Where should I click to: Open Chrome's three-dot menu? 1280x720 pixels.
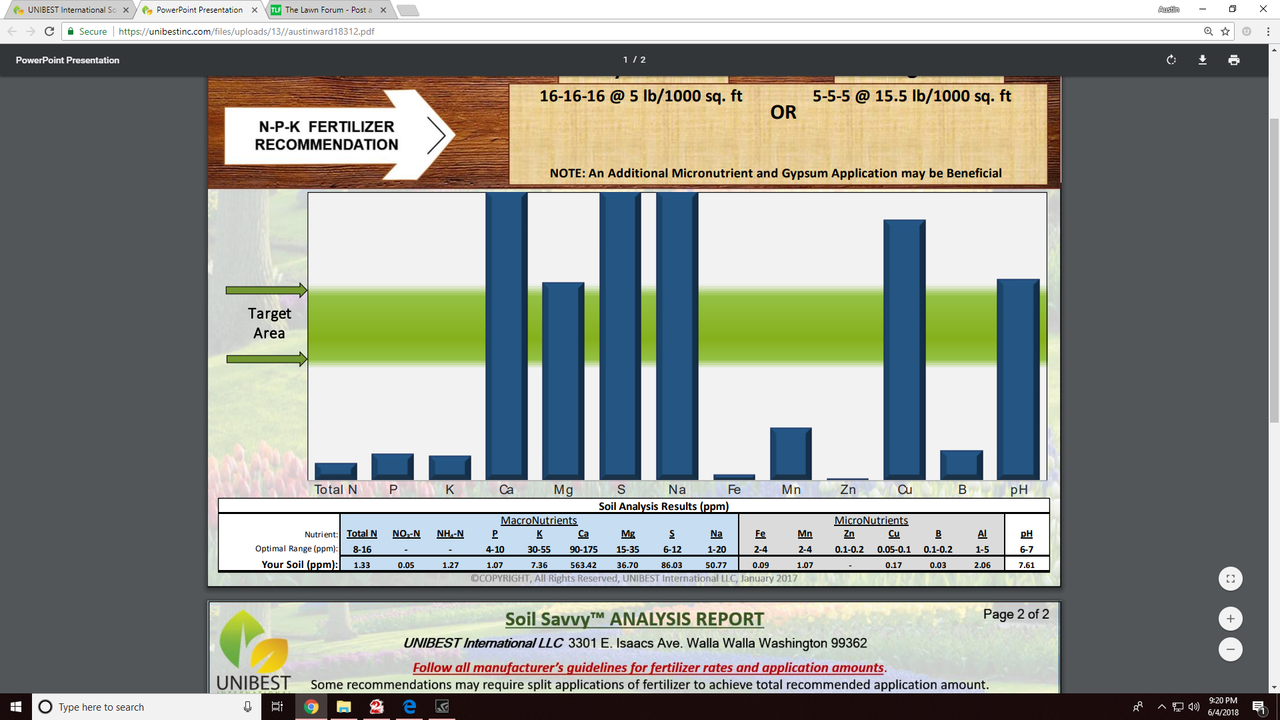[x=1267, y=31]
